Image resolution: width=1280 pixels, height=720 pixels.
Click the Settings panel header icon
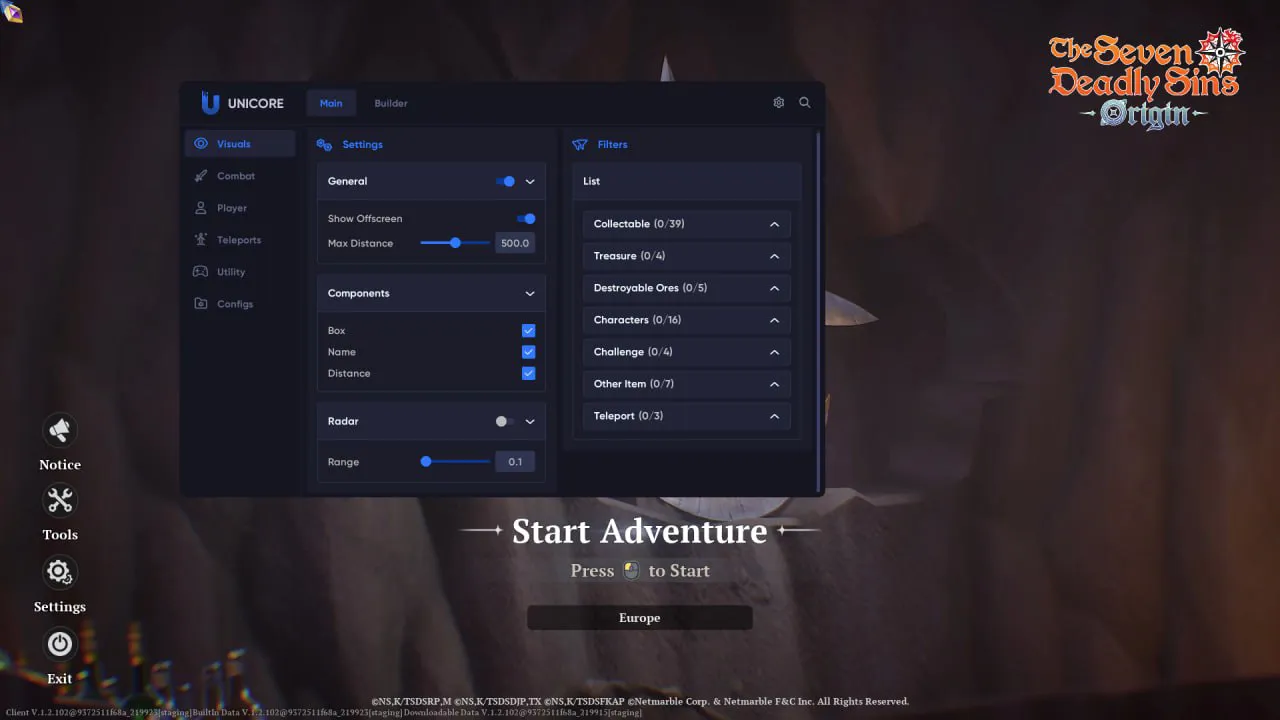(x=324, y=145)
